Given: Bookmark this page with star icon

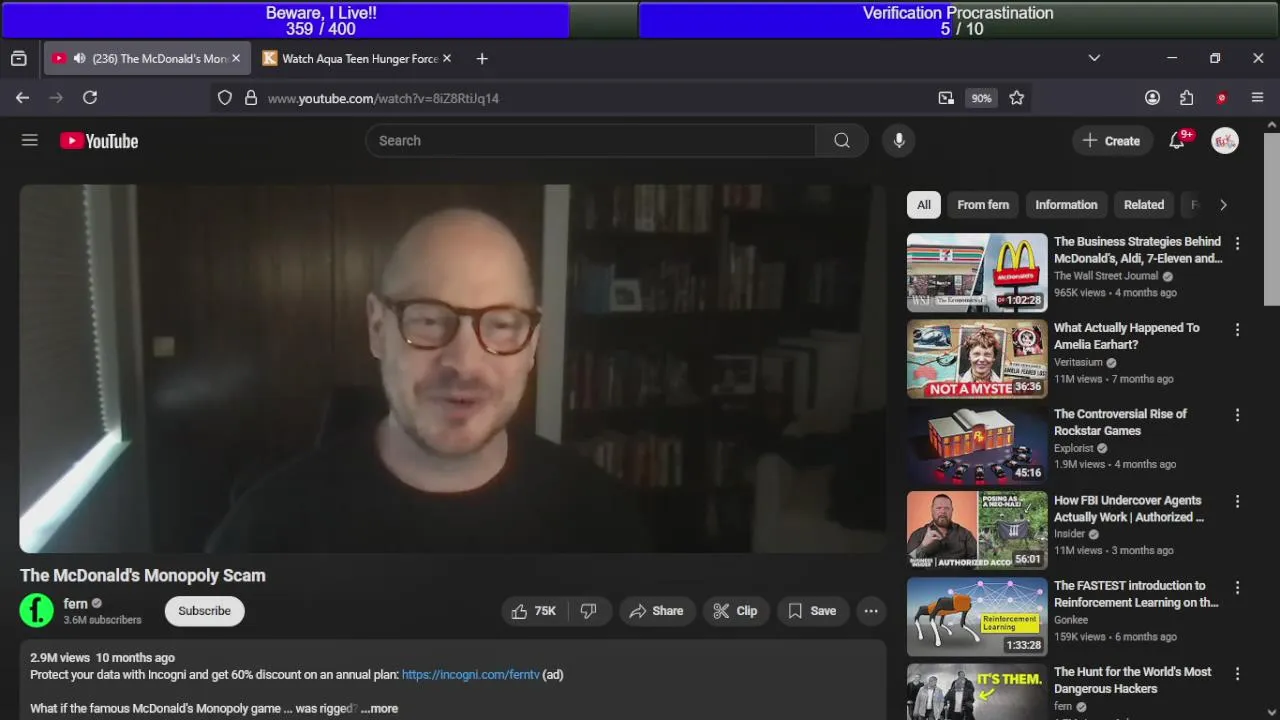Looking at the screenshot, I should click(1017, 98).
